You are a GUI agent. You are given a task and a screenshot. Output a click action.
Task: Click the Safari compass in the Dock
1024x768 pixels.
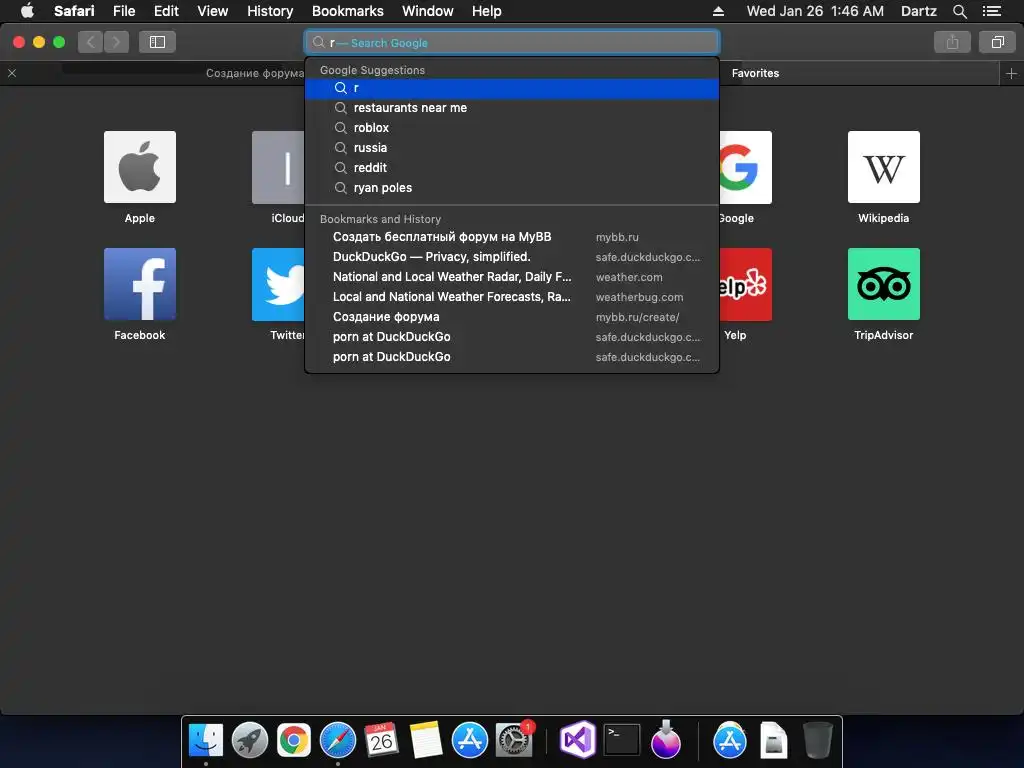point(338,740)
